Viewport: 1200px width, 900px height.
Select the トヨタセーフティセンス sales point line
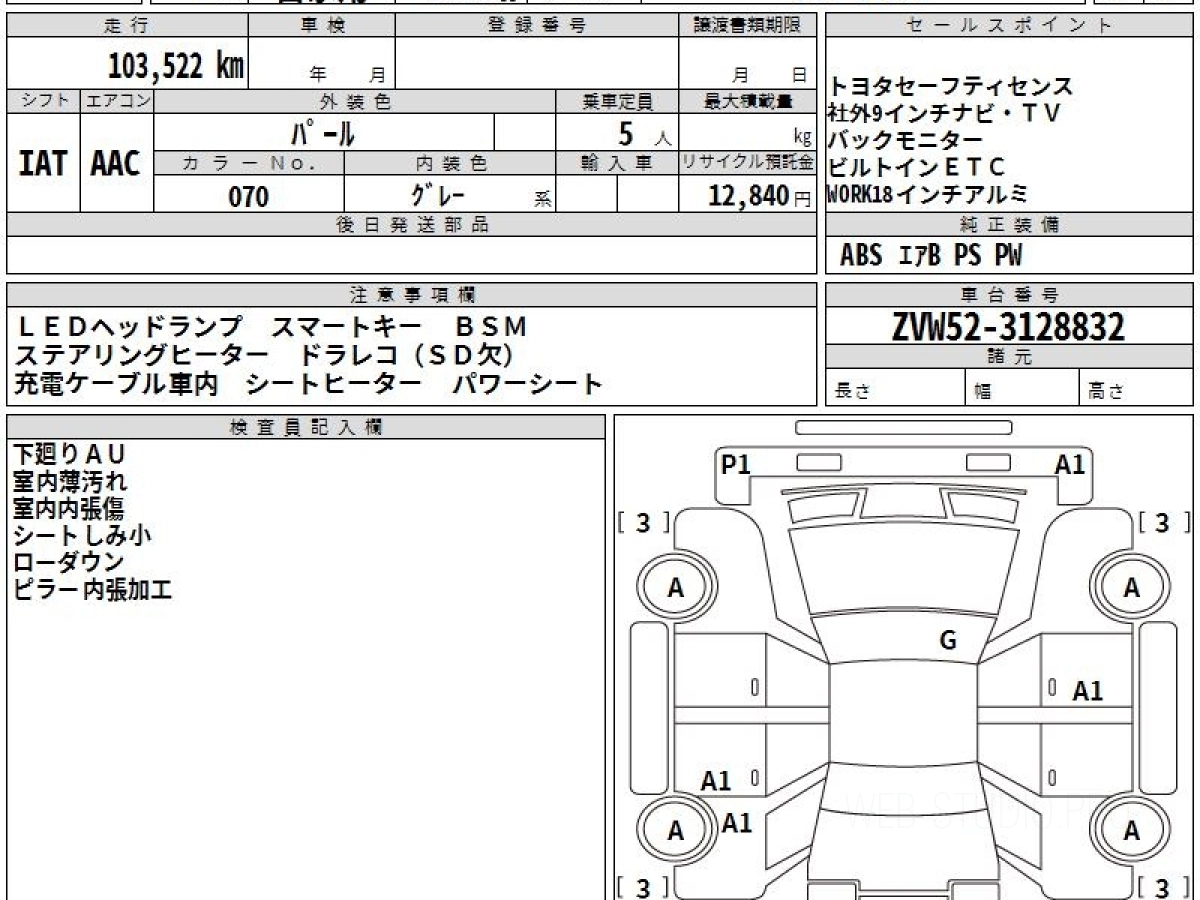point(950,86)
